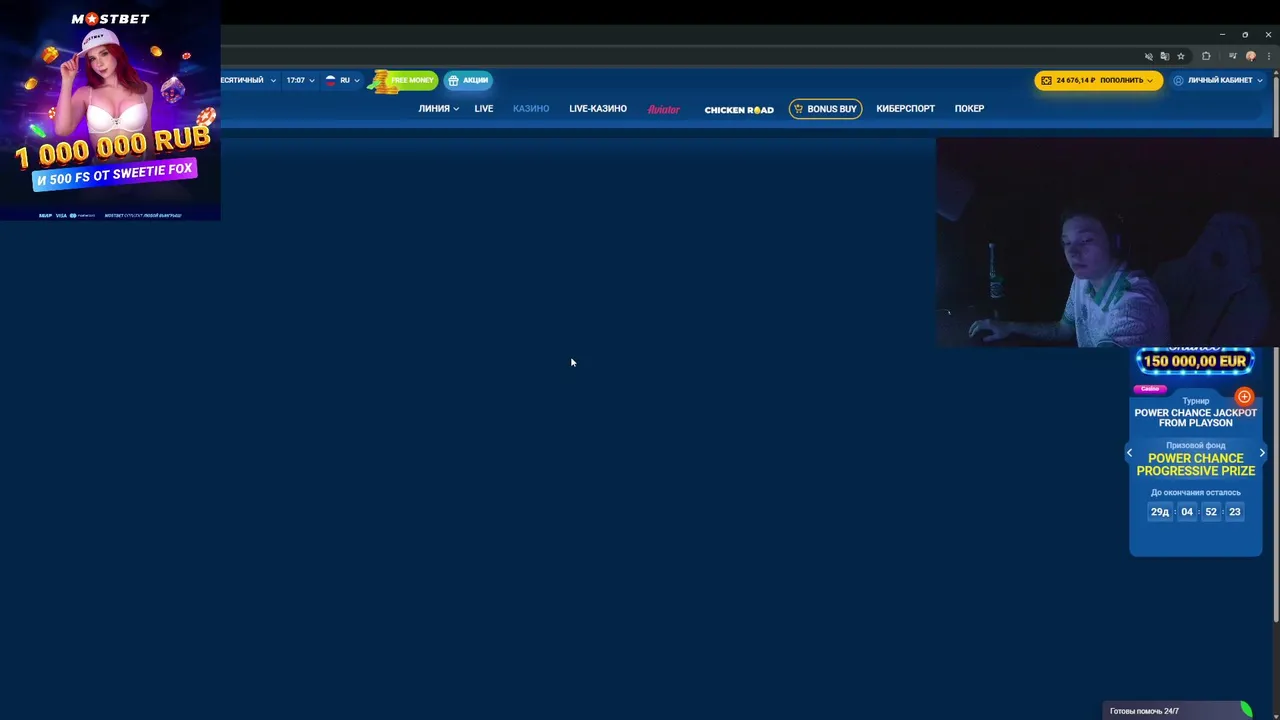Expand the decimal odds format dropdown
Screen dimensions: 1280x720
click(248, 80)
